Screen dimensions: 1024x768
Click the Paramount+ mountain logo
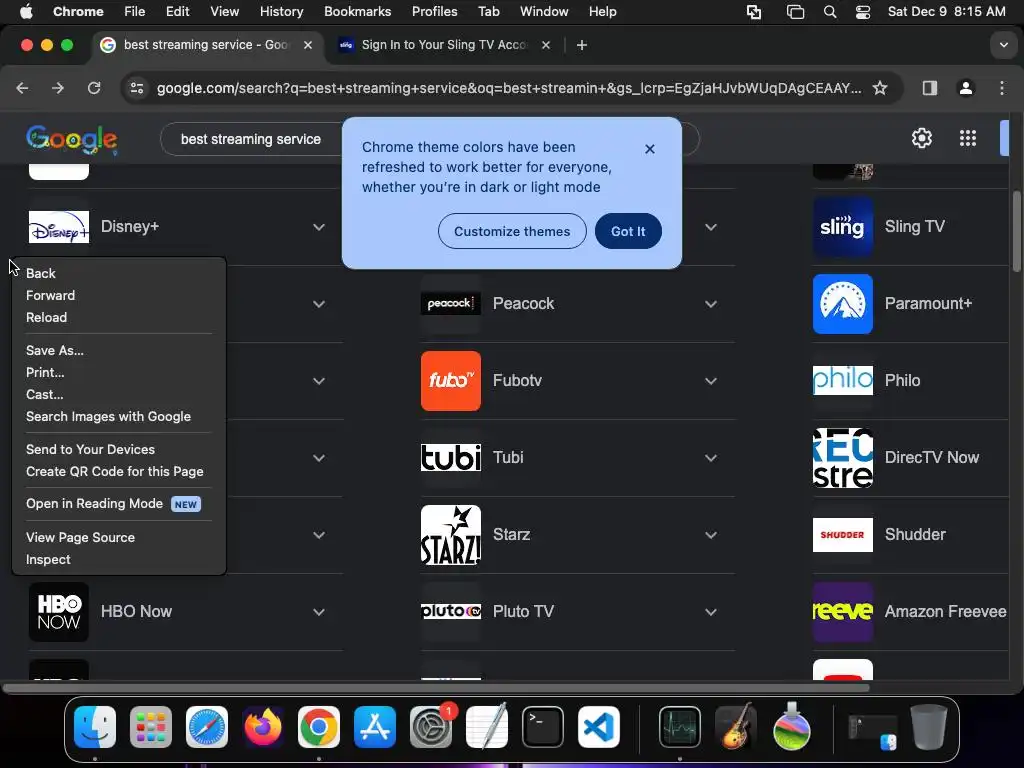[x=842, y=304]
